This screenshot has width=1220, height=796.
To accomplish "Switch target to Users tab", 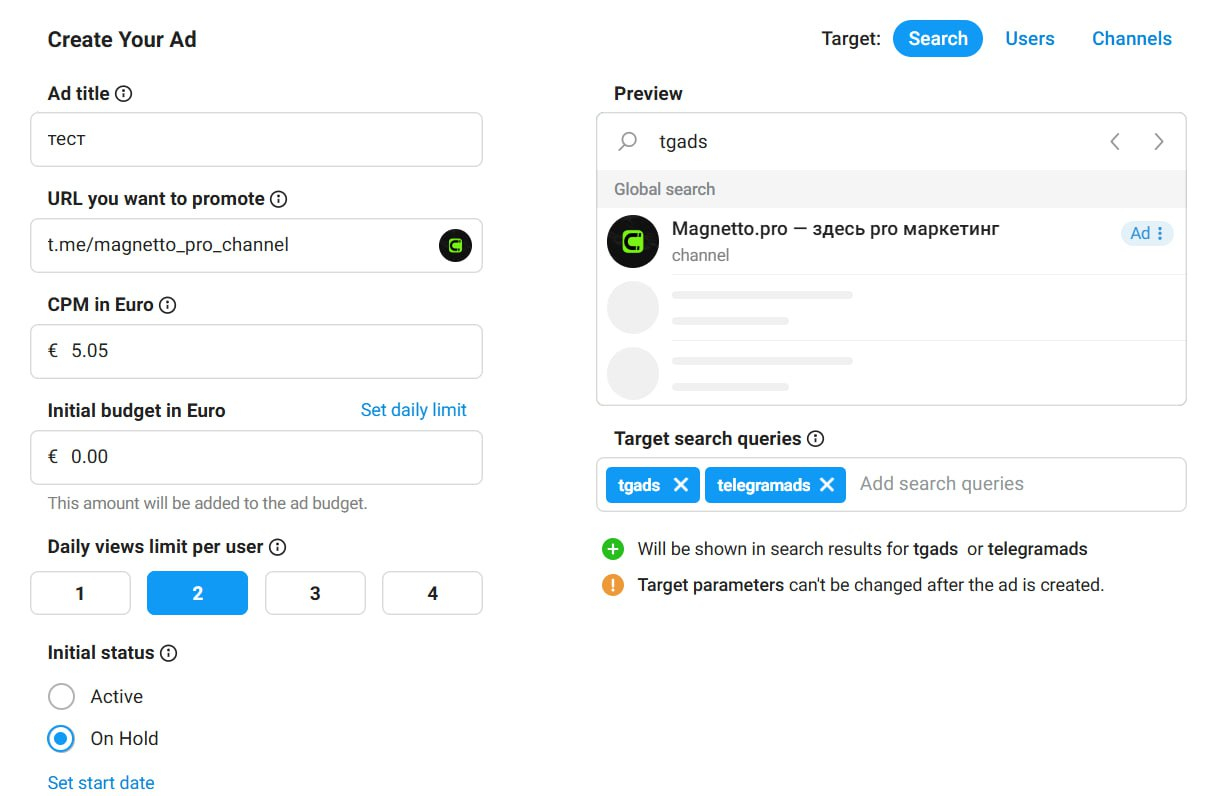I will (1029, 39).
